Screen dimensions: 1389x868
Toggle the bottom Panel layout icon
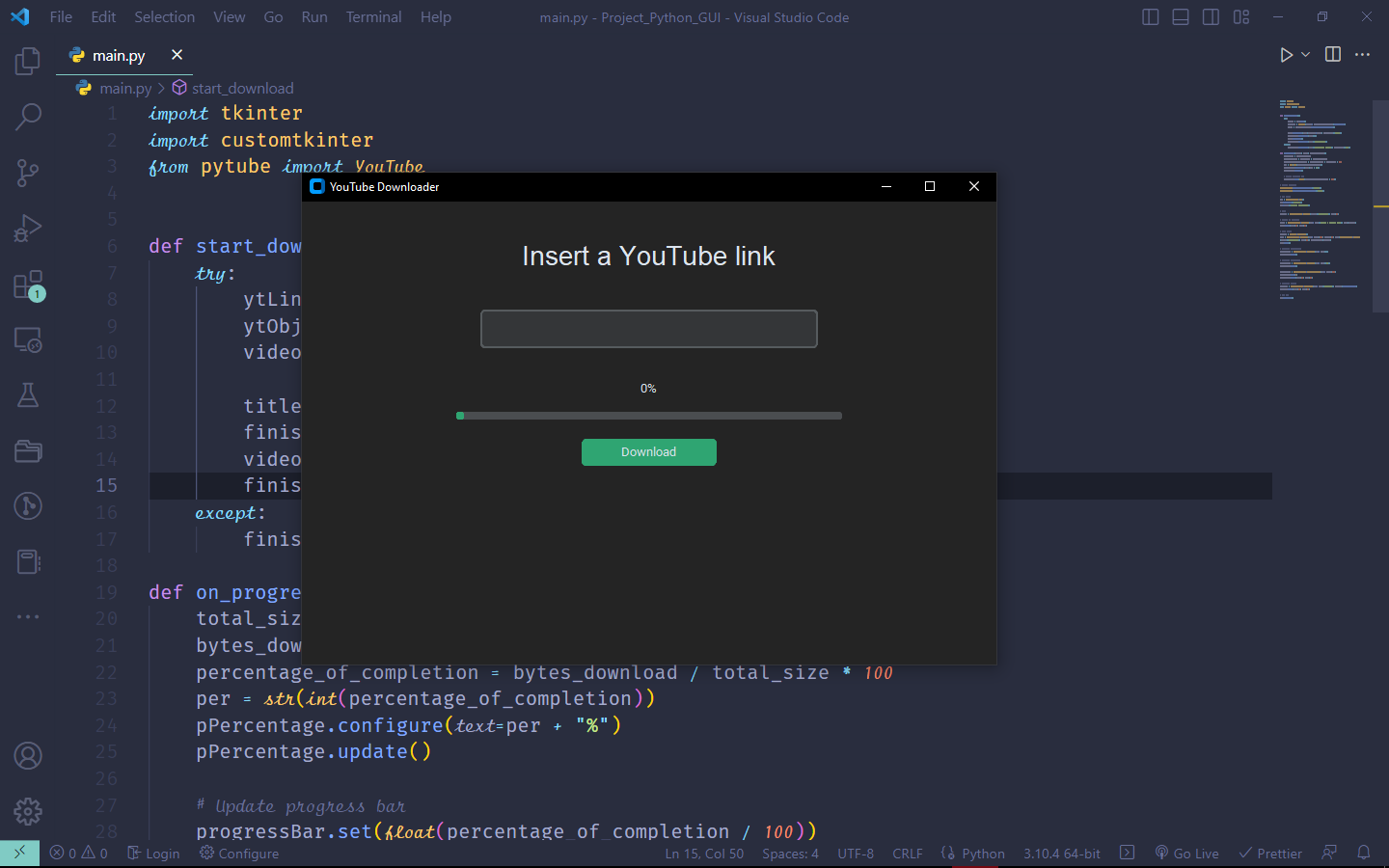(1181, 17)
